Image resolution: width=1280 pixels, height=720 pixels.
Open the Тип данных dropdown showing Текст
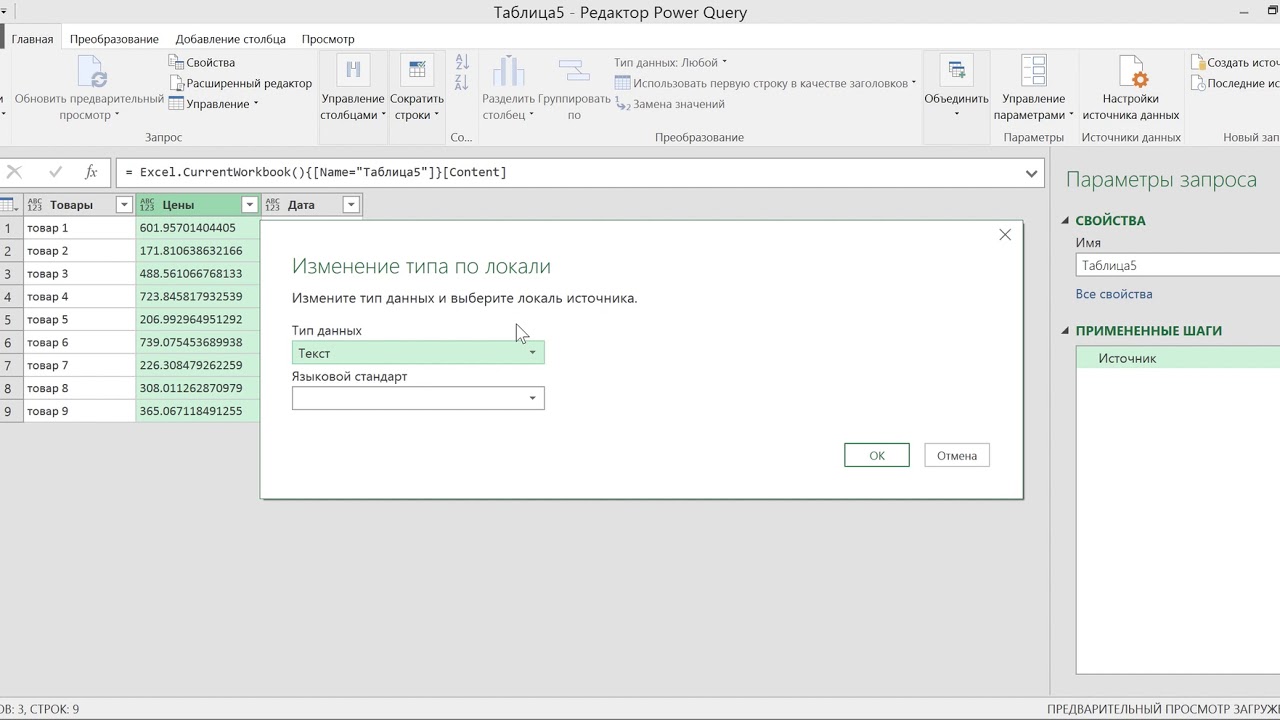[418, 353]
